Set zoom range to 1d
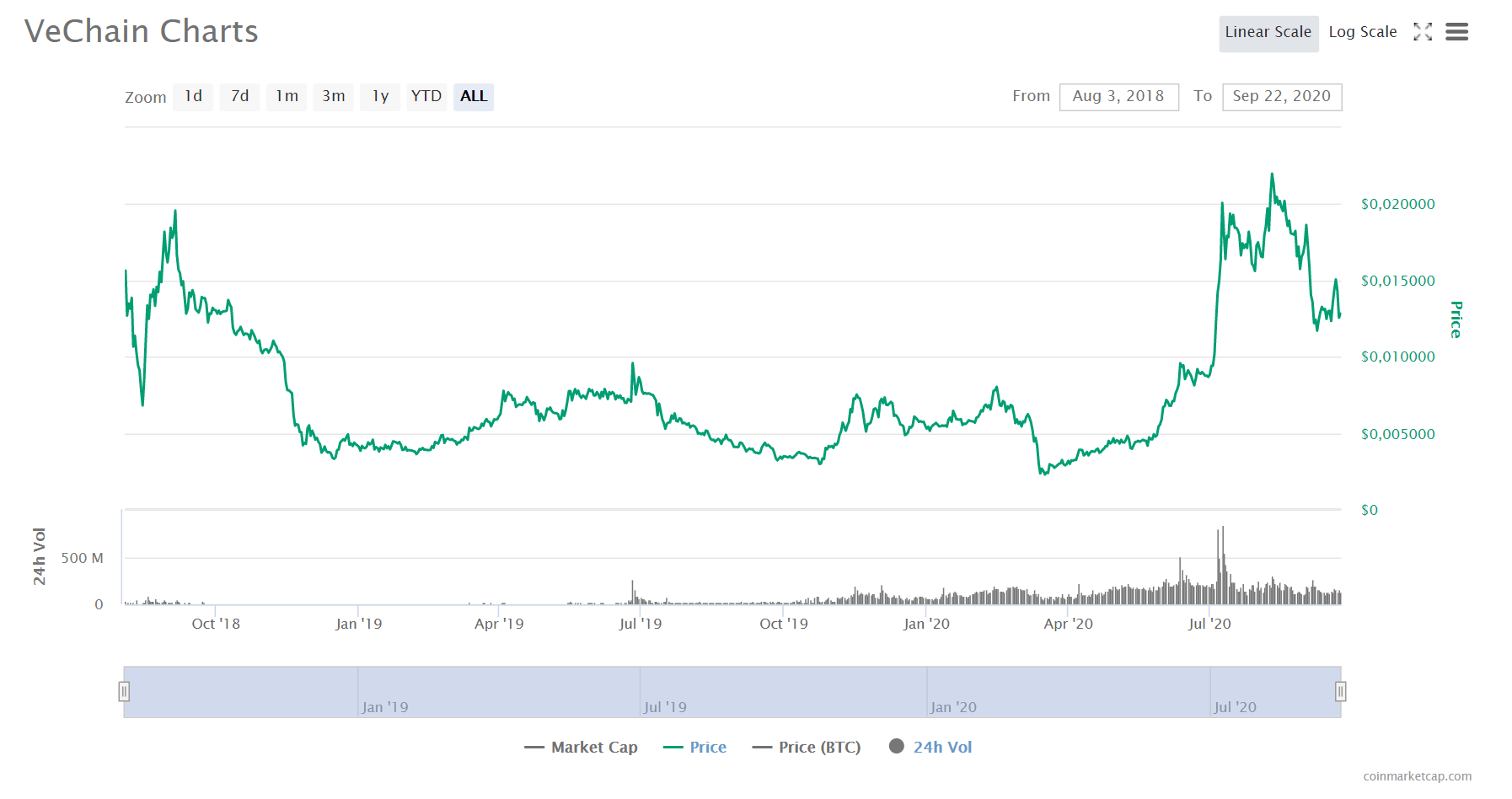Viewport: 1512px width, 799px height. [193, 96]
